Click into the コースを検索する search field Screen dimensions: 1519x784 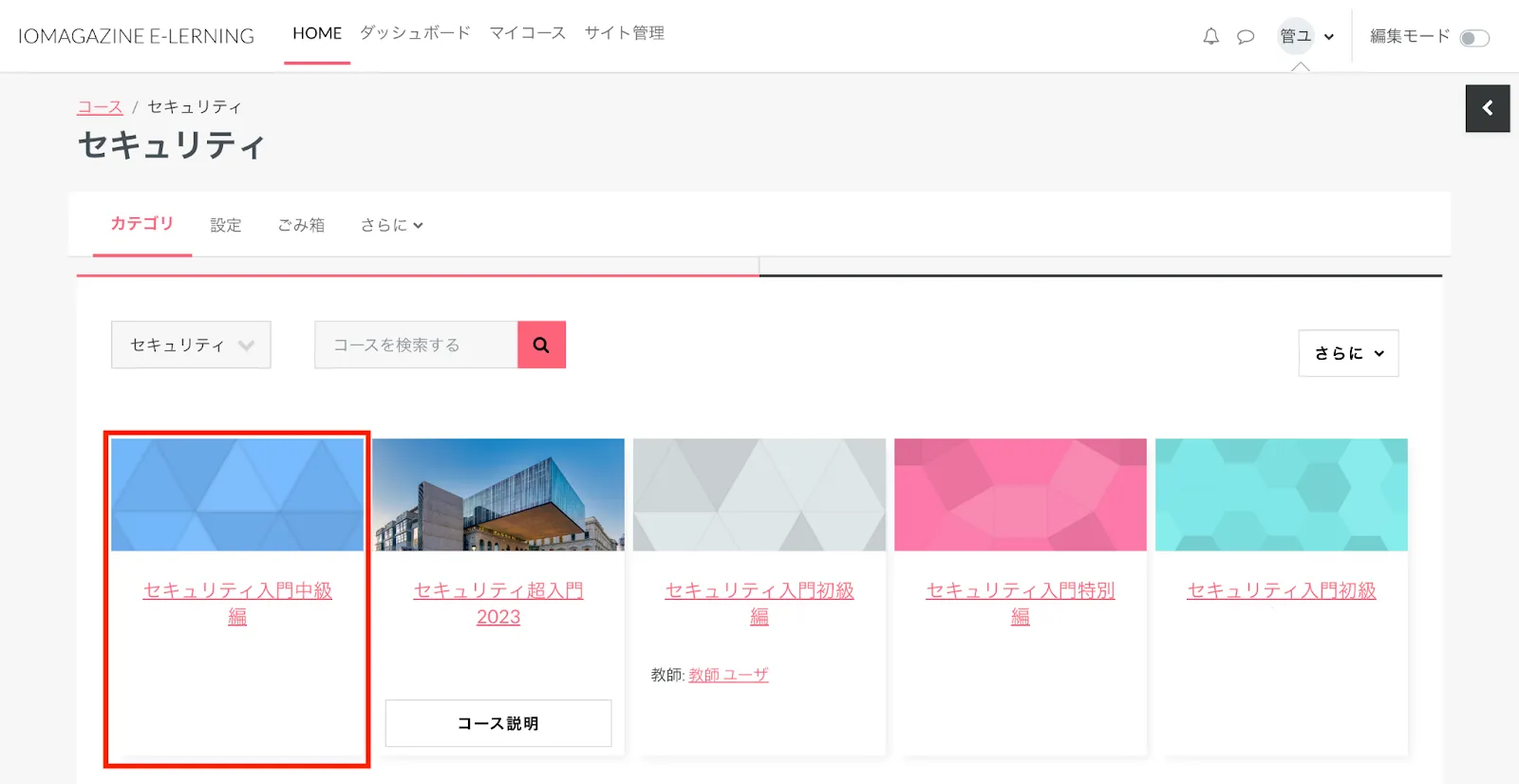pyautogui.click(x=416, y=345)
